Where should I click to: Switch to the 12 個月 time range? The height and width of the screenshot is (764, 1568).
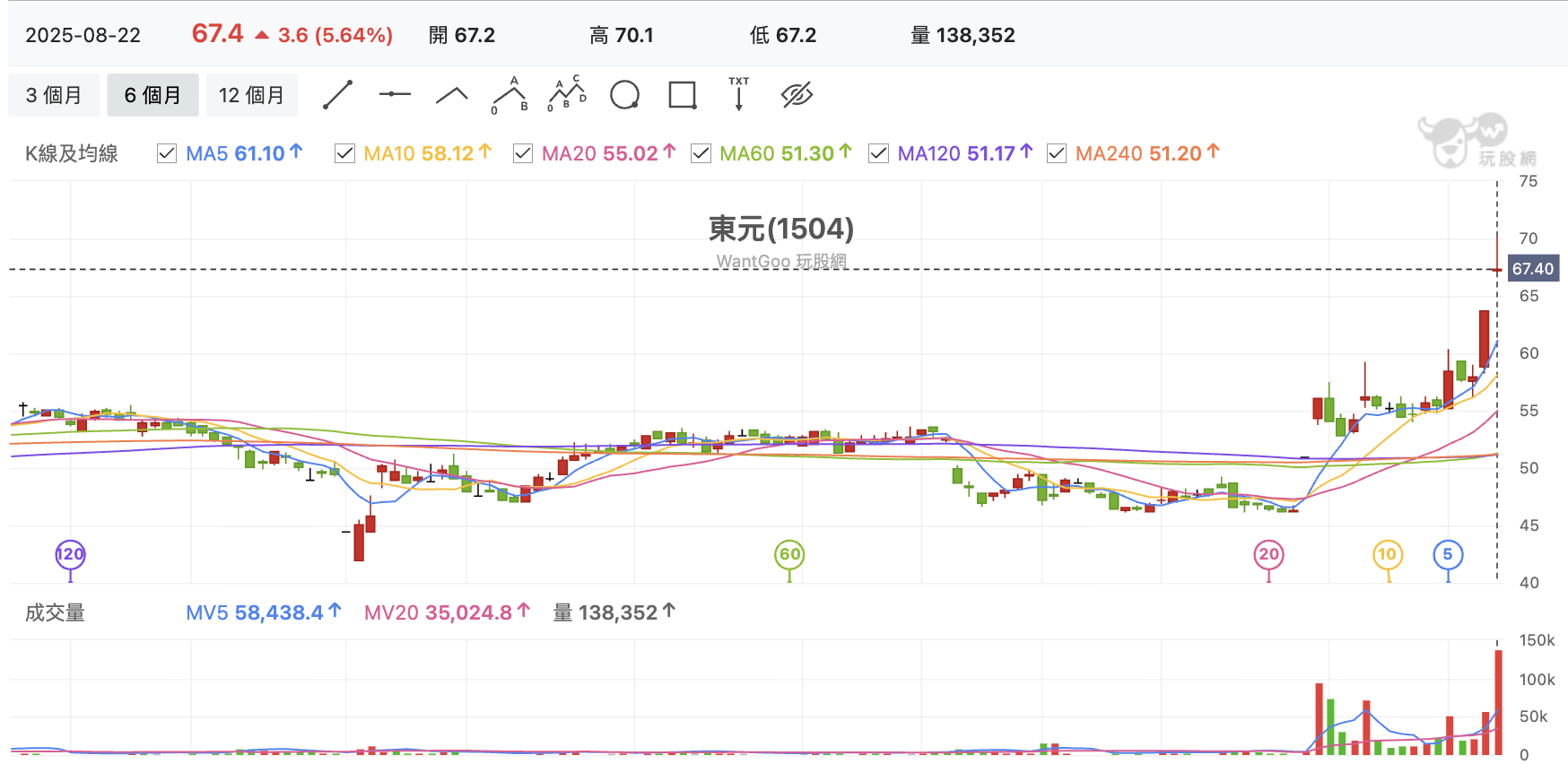pos(252,95)
